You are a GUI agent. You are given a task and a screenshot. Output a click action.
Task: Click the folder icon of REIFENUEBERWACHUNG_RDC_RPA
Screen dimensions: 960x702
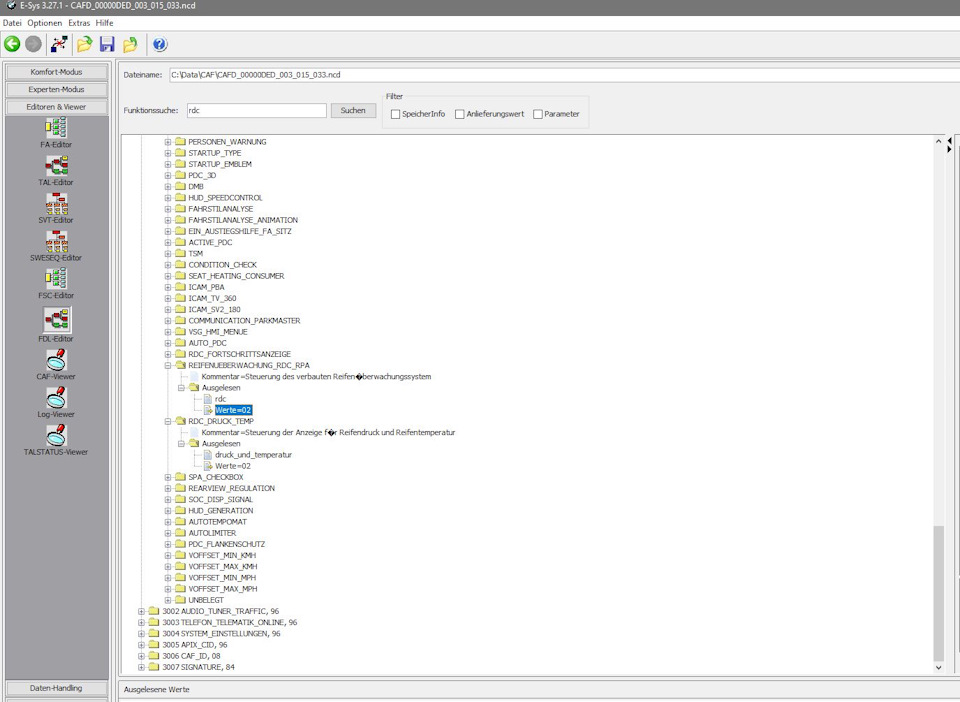coord(181,365)
